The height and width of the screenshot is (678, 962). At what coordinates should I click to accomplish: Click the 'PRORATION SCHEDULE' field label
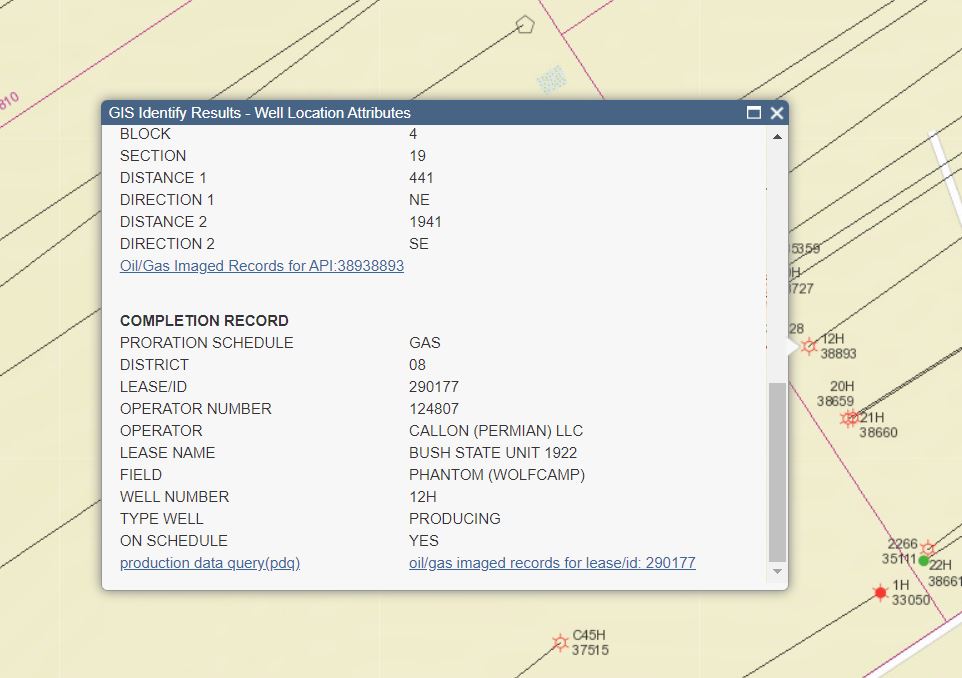(207, 342)
